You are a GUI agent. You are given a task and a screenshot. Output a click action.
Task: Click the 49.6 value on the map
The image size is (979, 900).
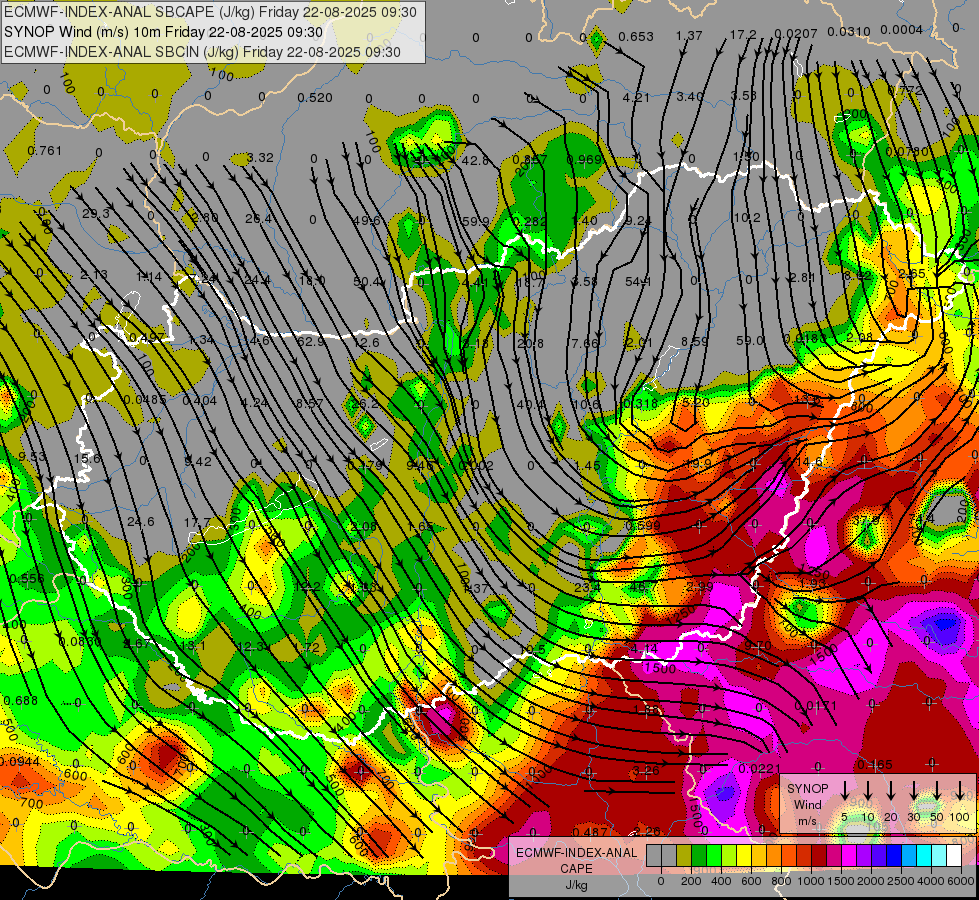tap(366, 220)
